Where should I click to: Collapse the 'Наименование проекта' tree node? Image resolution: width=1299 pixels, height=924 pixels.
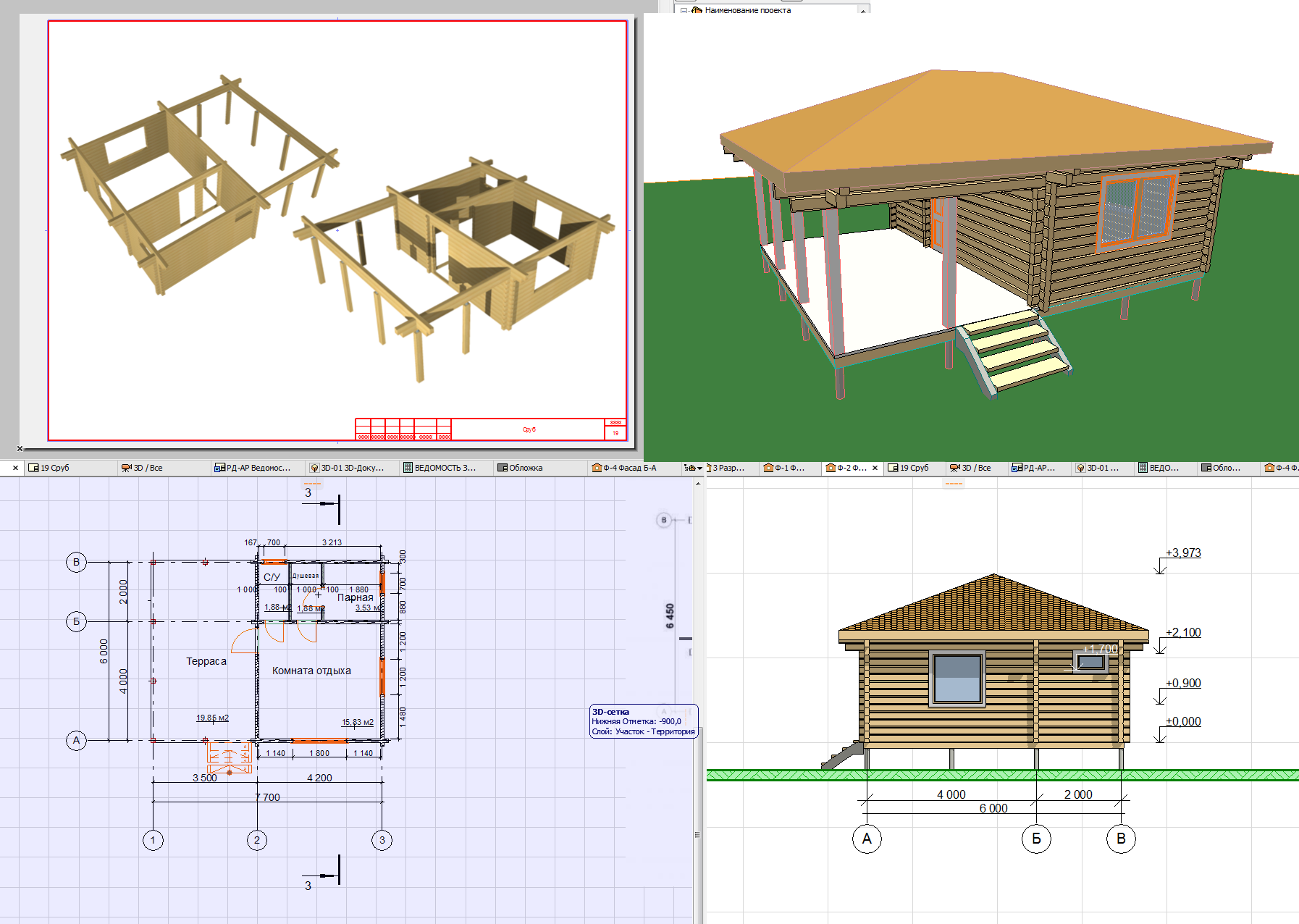tap(684, 10)
